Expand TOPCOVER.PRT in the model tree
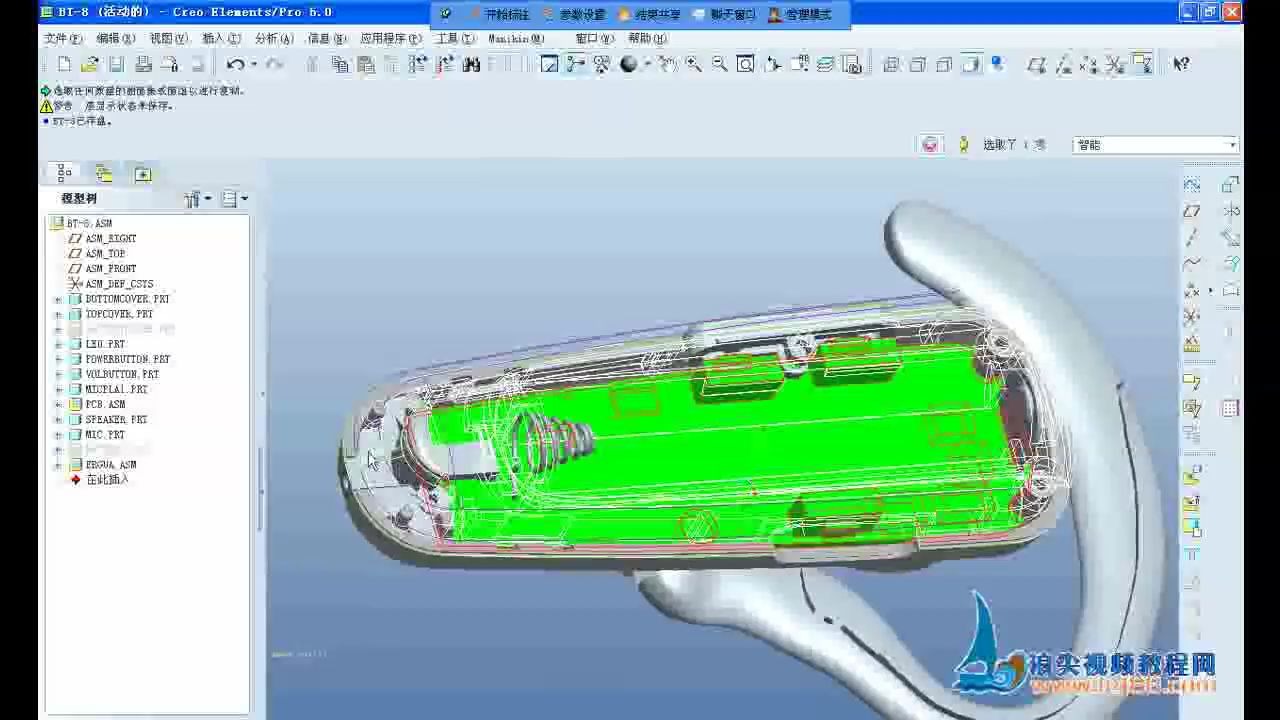The width and height of the screenshot is (1280, 720). pyautogui.click(x=58, y=314)
